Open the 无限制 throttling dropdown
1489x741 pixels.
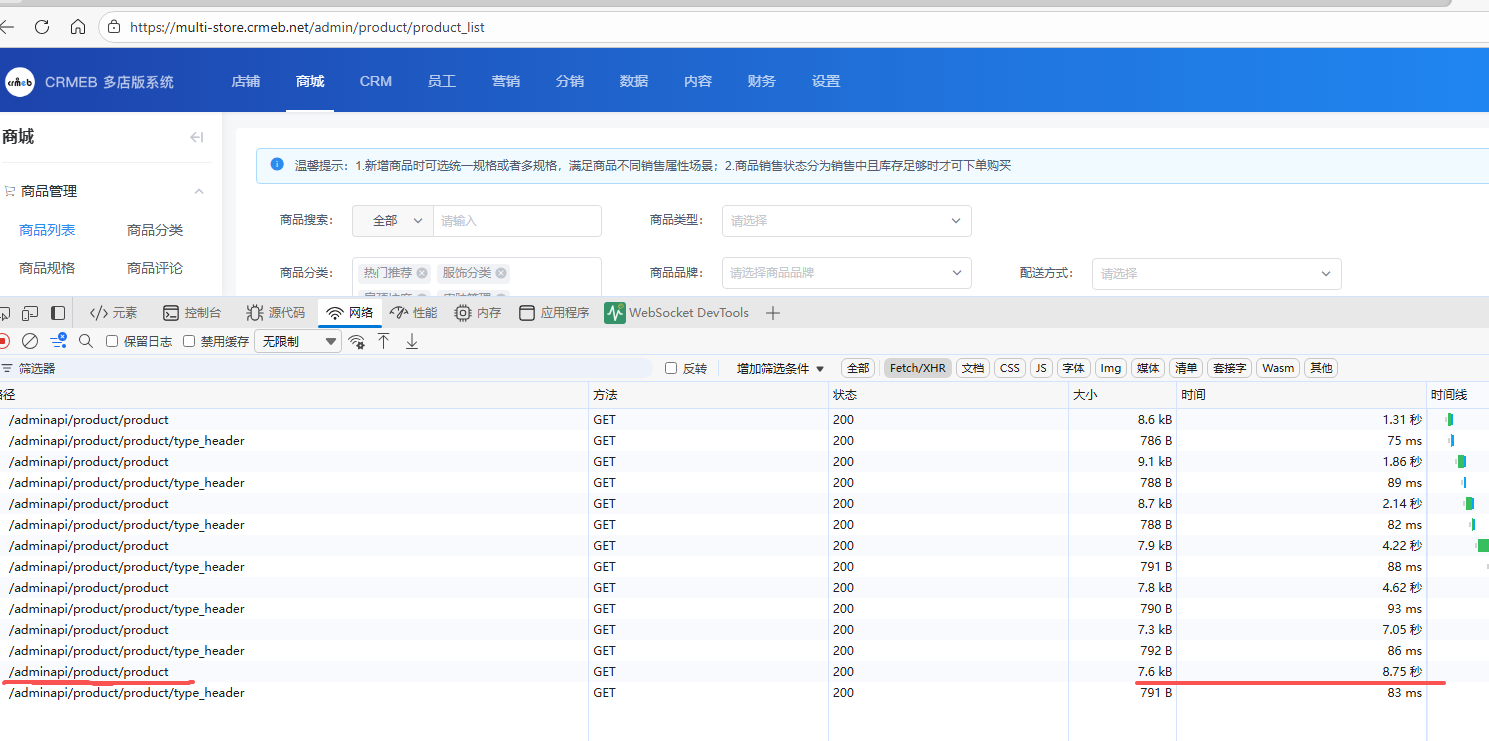point(299,341)
